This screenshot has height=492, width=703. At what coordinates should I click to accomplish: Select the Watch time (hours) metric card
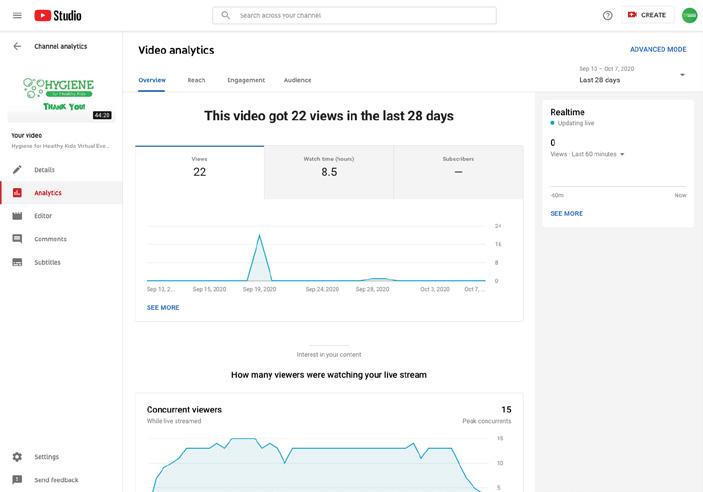pos(329,167)
